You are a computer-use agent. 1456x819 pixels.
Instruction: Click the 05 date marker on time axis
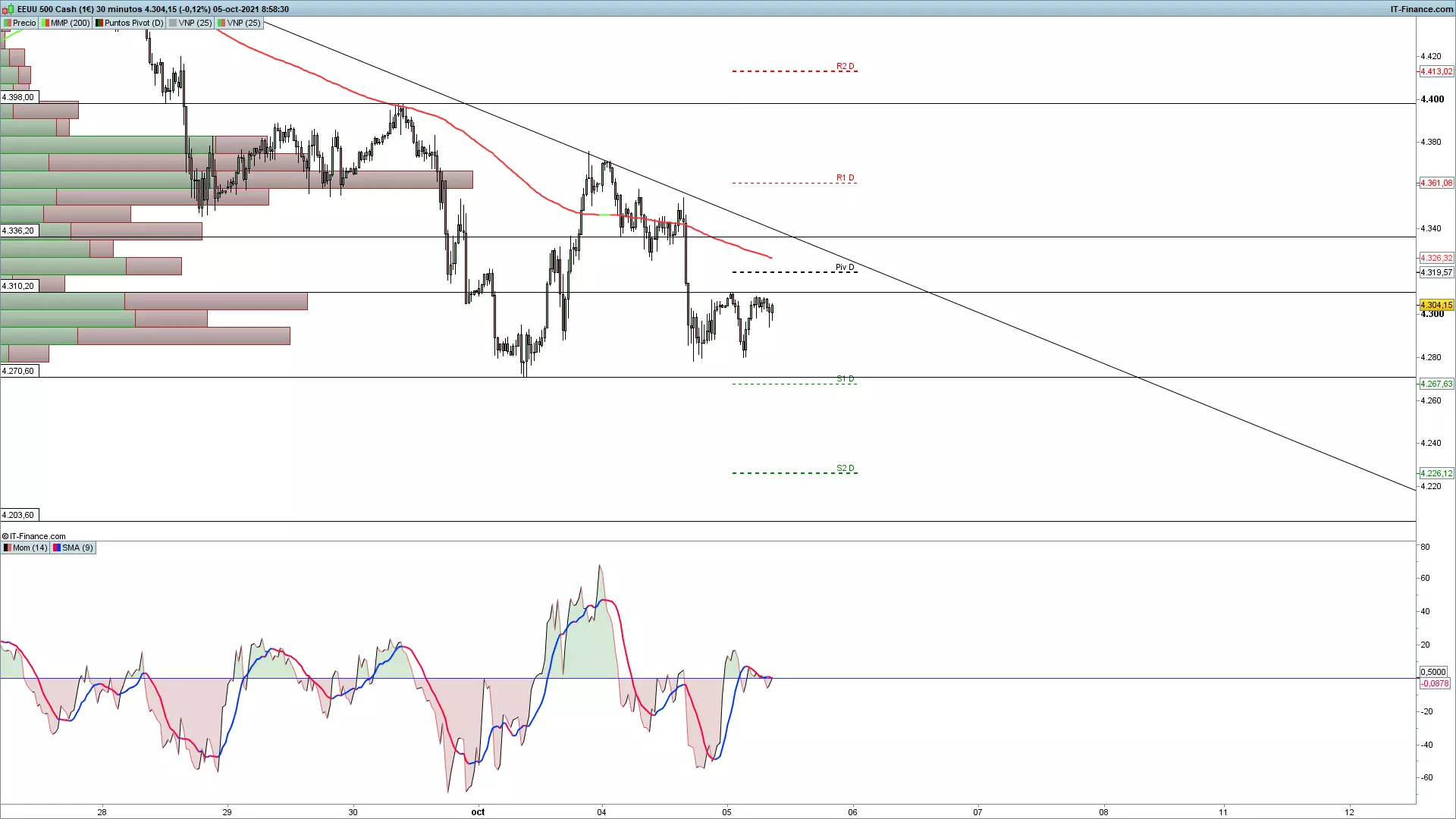click(x=726, y=811)
